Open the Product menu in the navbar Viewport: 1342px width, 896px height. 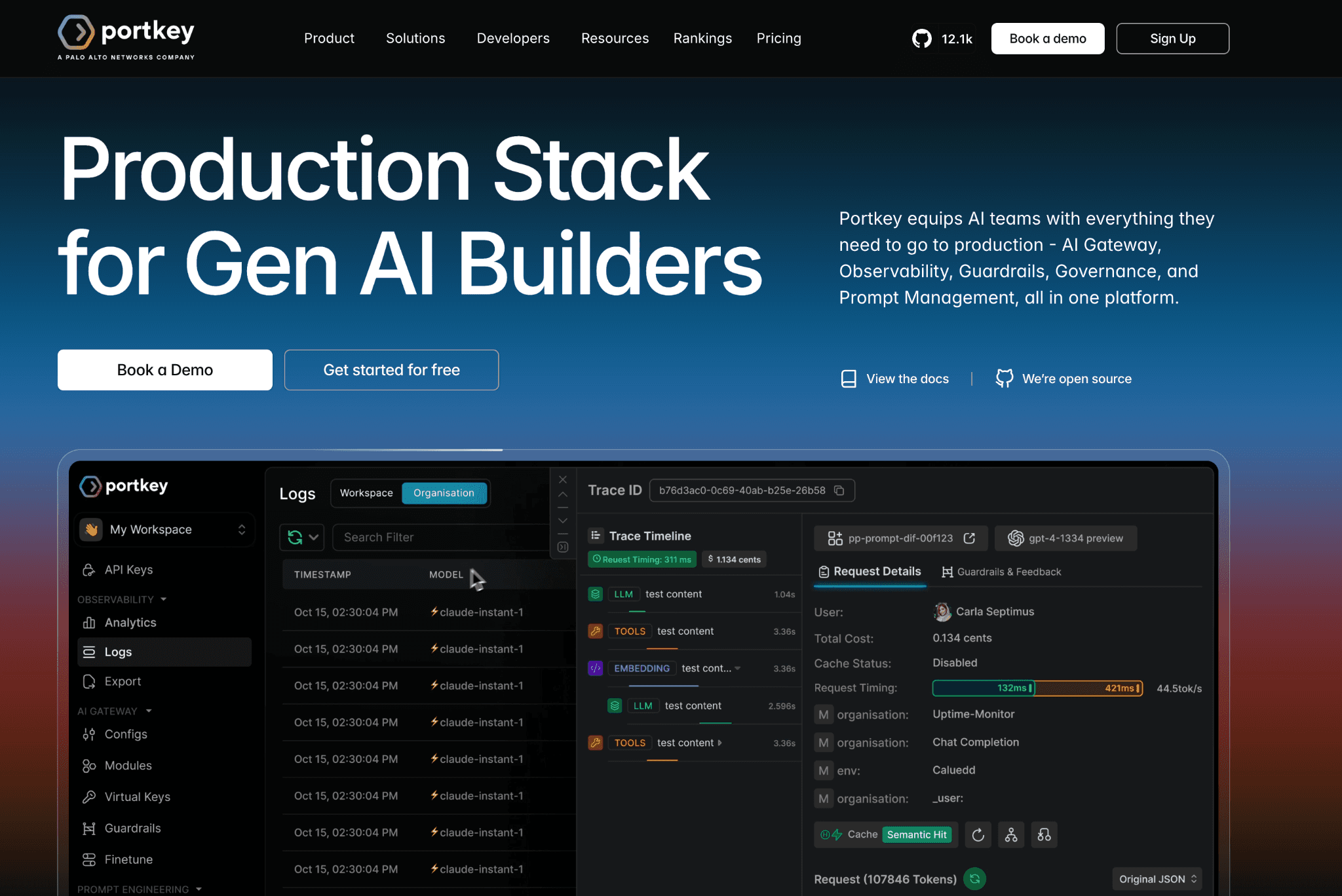click(329, 39)
